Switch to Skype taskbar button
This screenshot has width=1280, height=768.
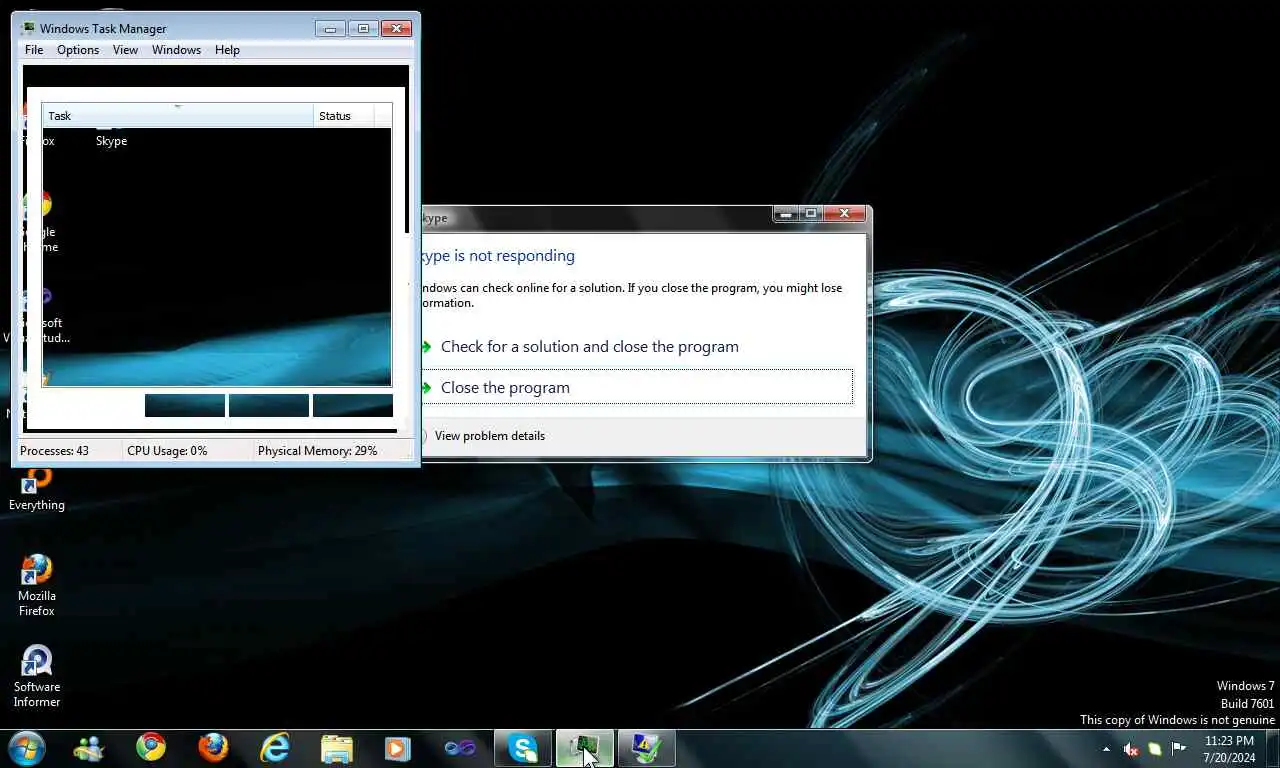coord(522,748)
